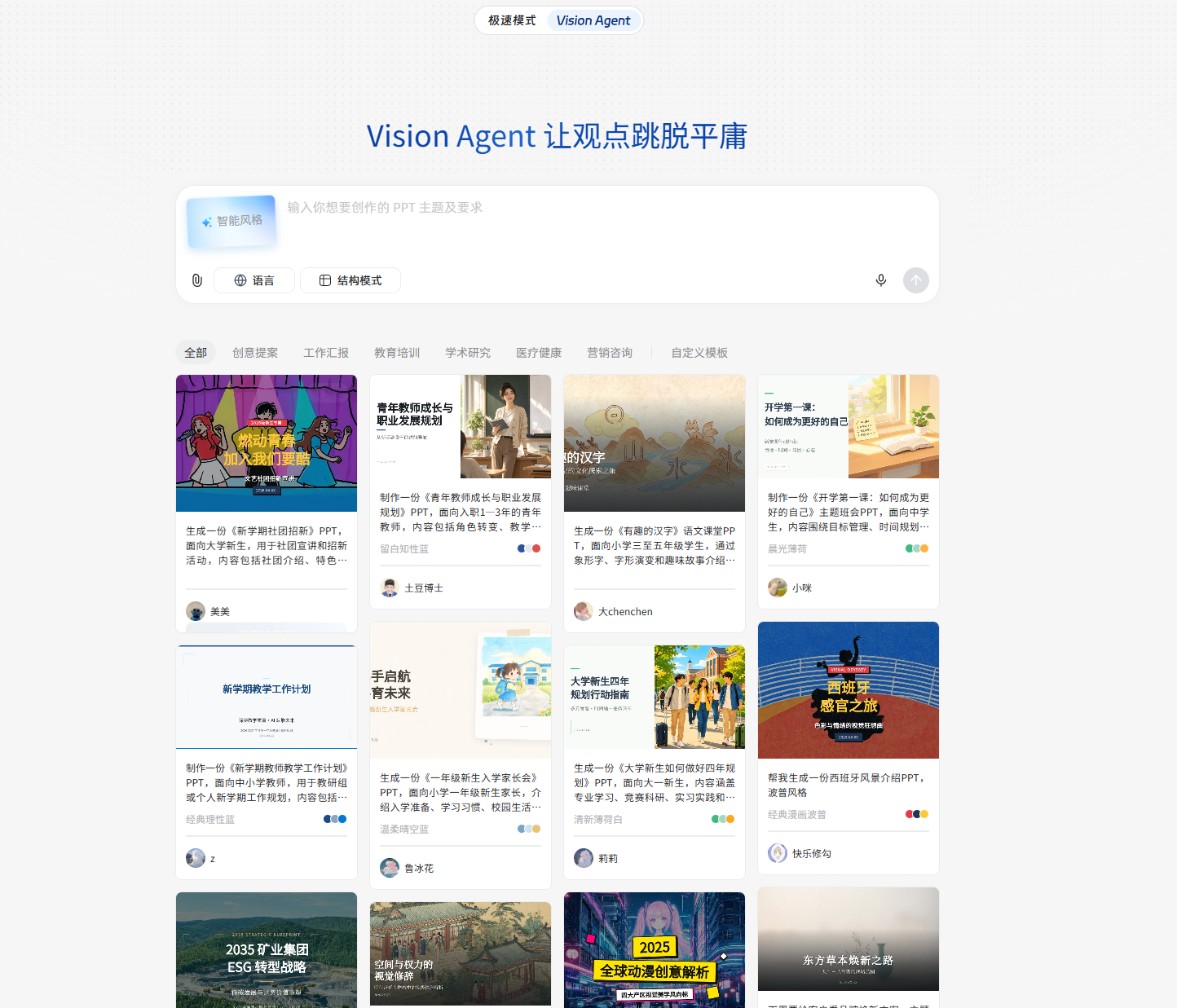
Task: Open the 自定义模板 tab
Action: (699, 353)
